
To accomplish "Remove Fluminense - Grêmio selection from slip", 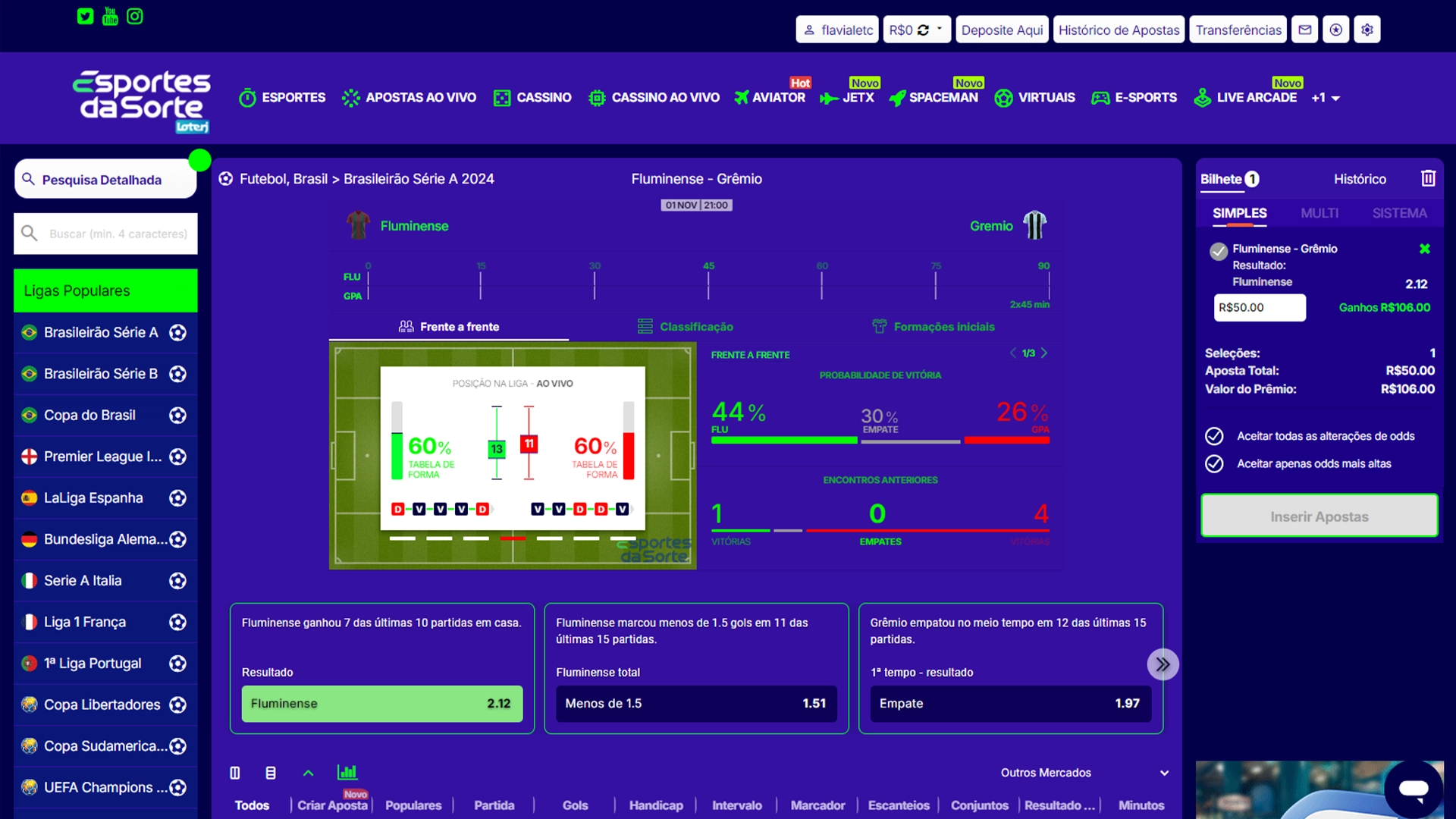I will pyautogui.click(x=1425, y=249).
